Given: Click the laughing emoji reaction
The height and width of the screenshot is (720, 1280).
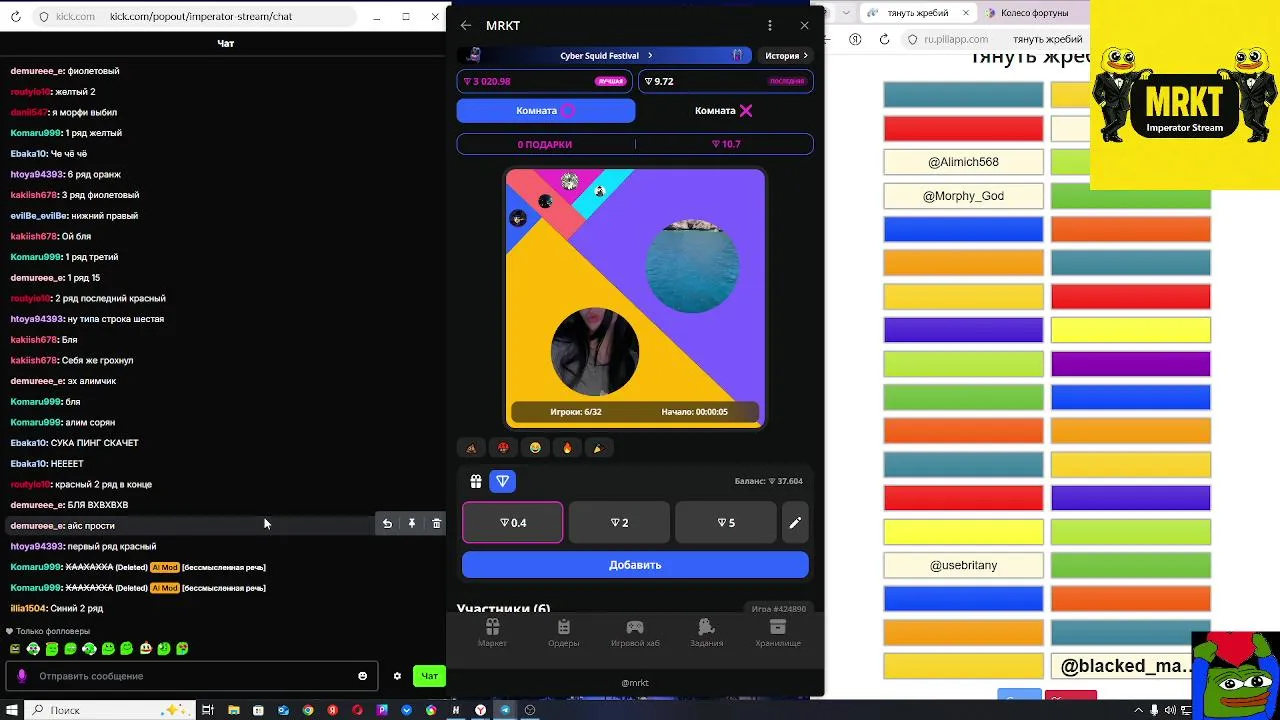Looking at the screenshot, I should pyautogui.click(x=535, y=448).
